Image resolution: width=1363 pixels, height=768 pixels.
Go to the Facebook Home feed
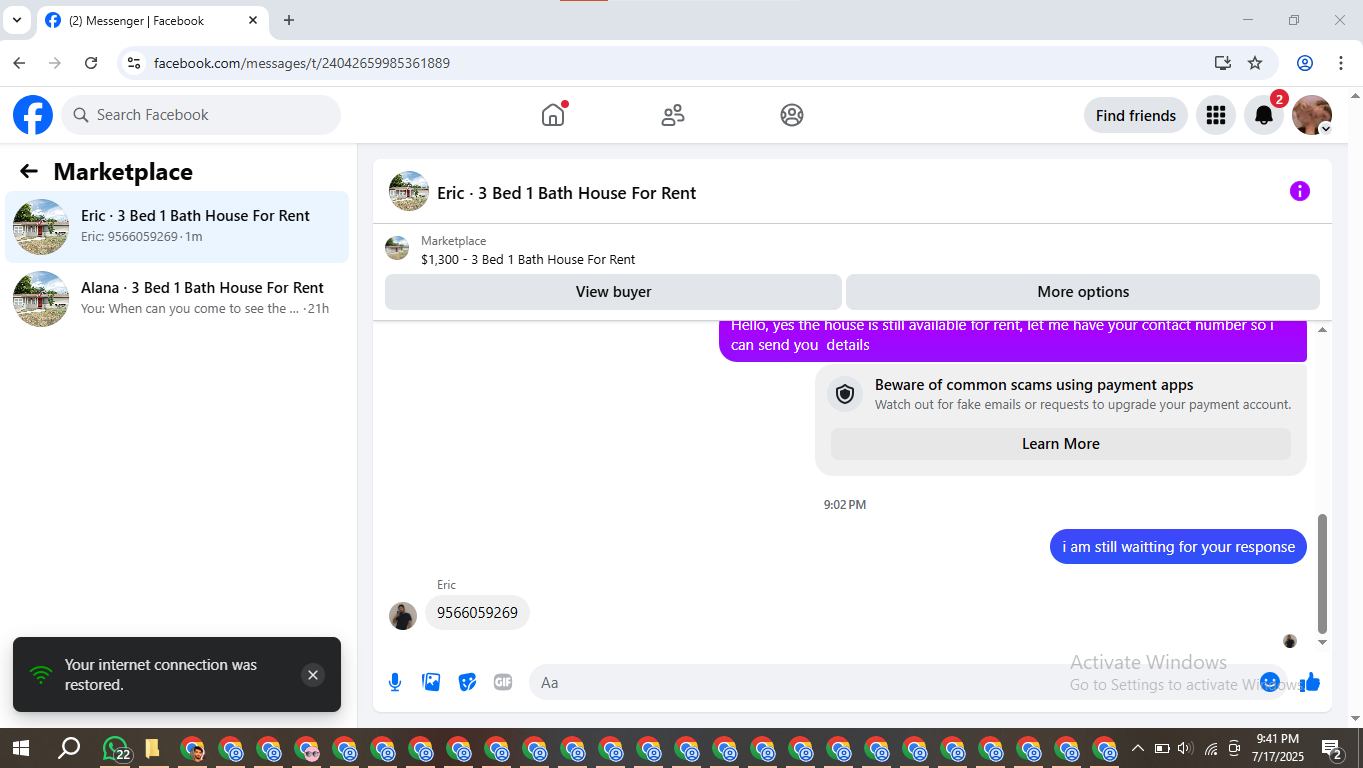click(x=553, y=115)
